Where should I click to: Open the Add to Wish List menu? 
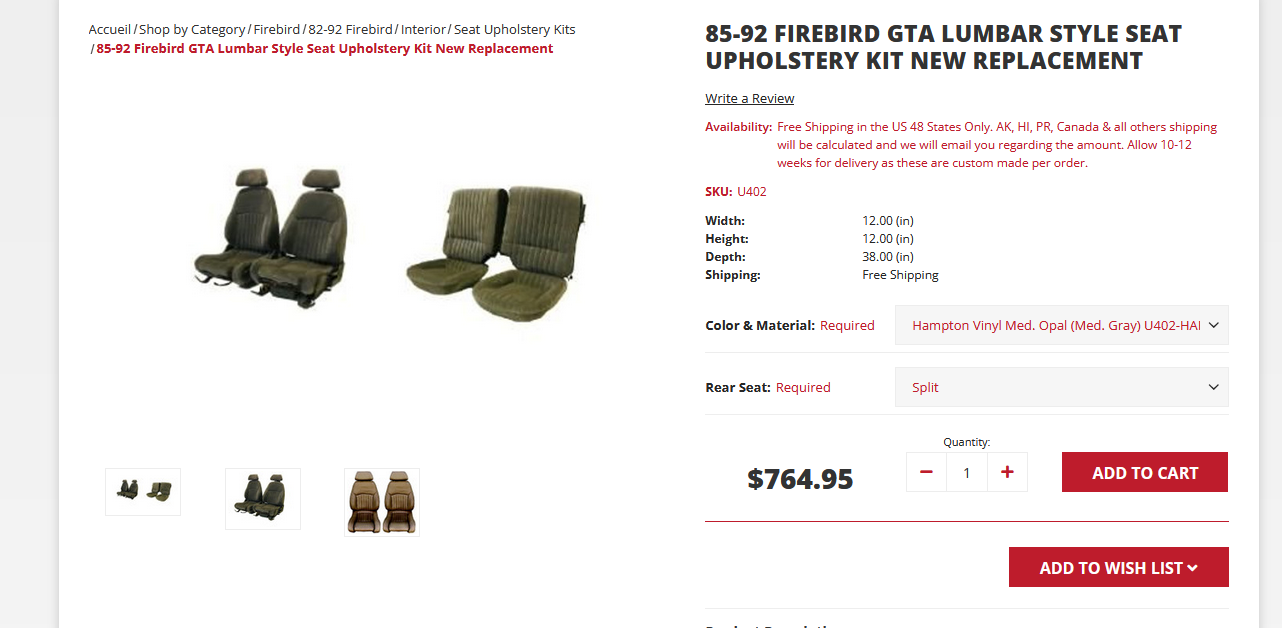pyautogui.click(x=1118, y=567)
